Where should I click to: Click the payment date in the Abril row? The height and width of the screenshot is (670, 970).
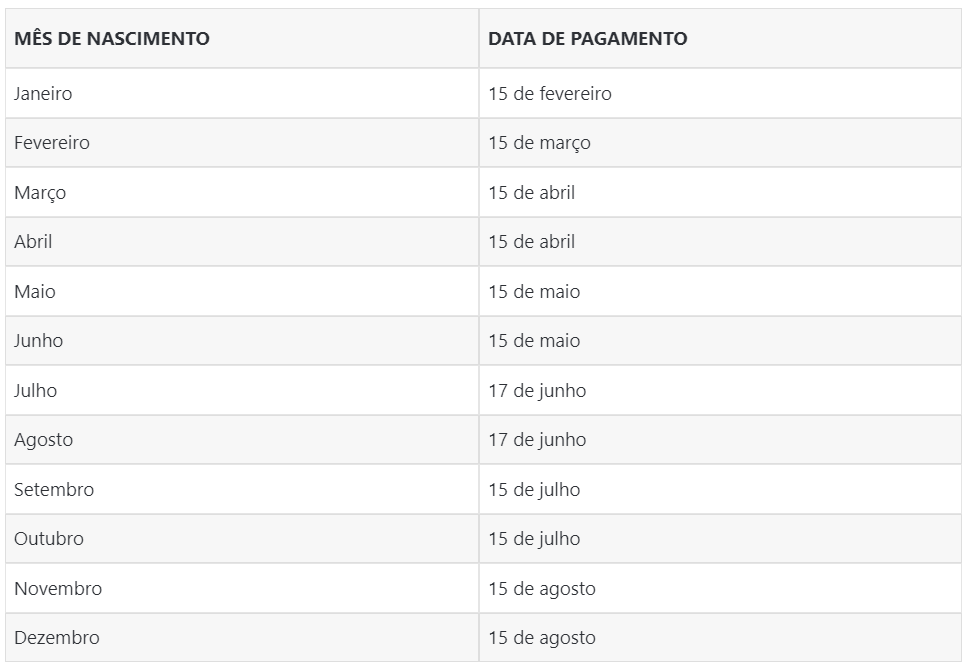[531, 242]
